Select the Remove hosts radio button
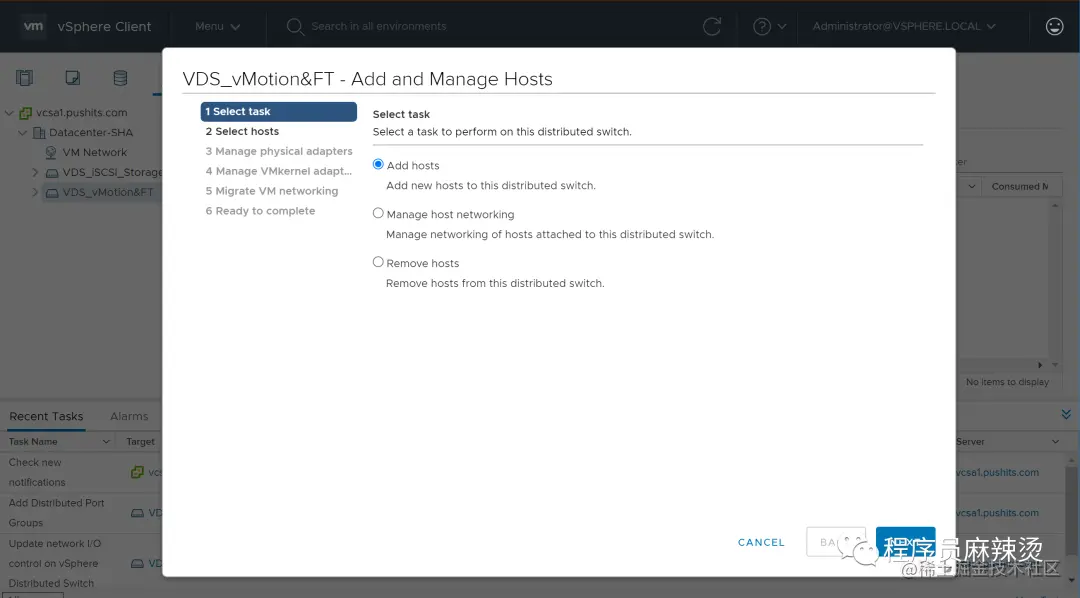Screen dimensions: 1080x598 coord(378,262)
